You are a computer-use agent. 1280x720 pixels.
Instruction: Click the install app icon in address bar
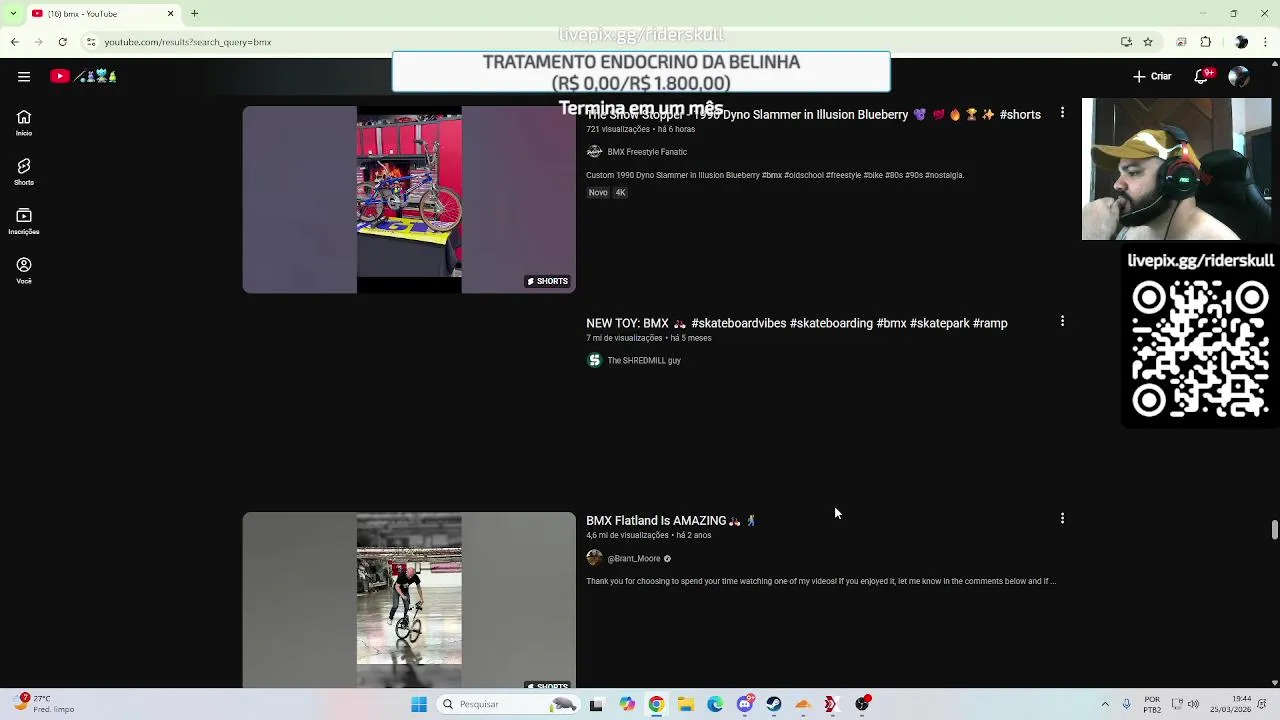tap(1126, 42)
